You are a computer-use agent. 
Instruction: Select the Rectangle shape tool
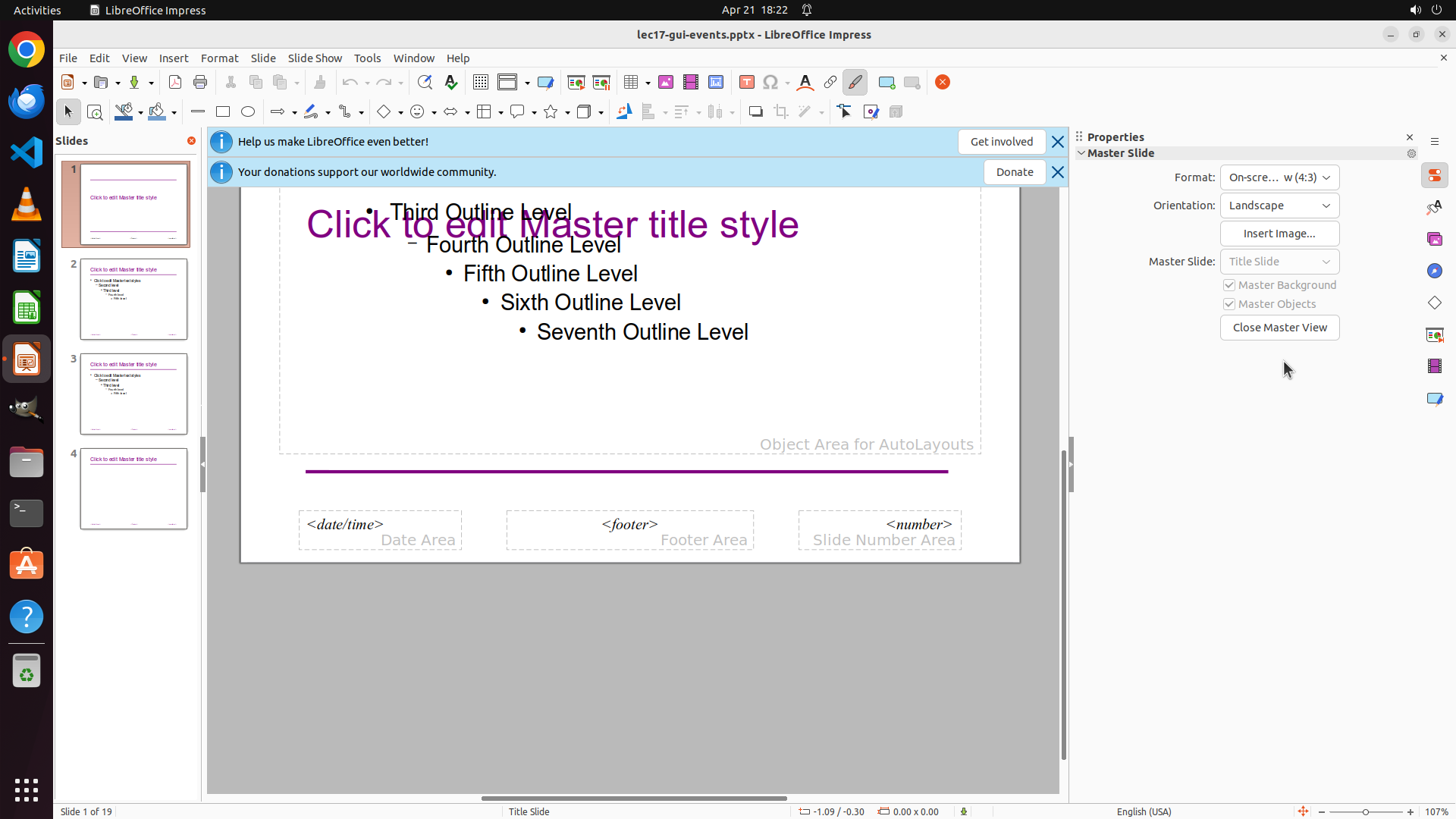click(x=223, y=112)
